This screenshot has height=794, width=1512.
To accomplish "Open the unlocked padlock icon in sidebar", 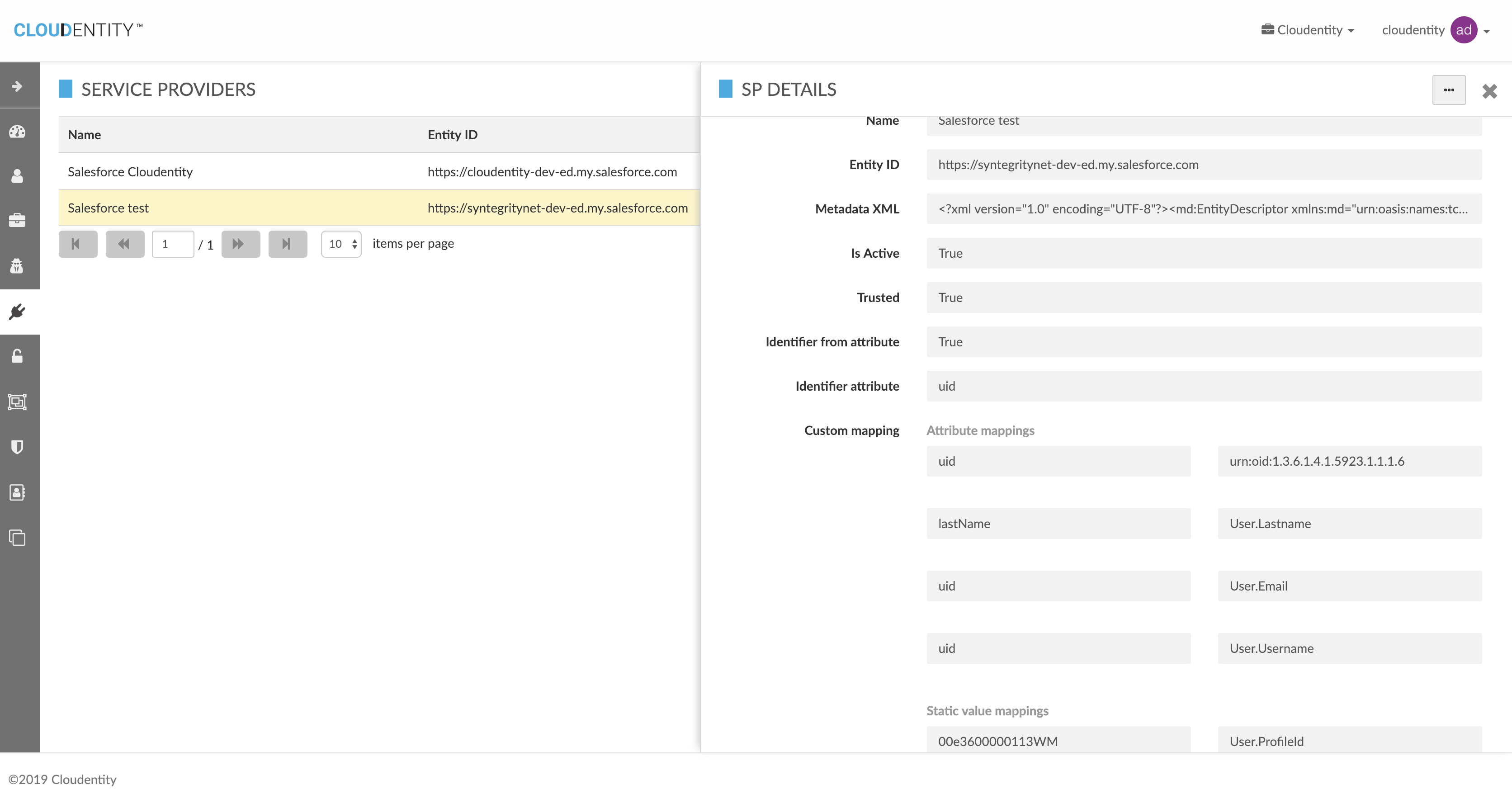I will 18,356.
